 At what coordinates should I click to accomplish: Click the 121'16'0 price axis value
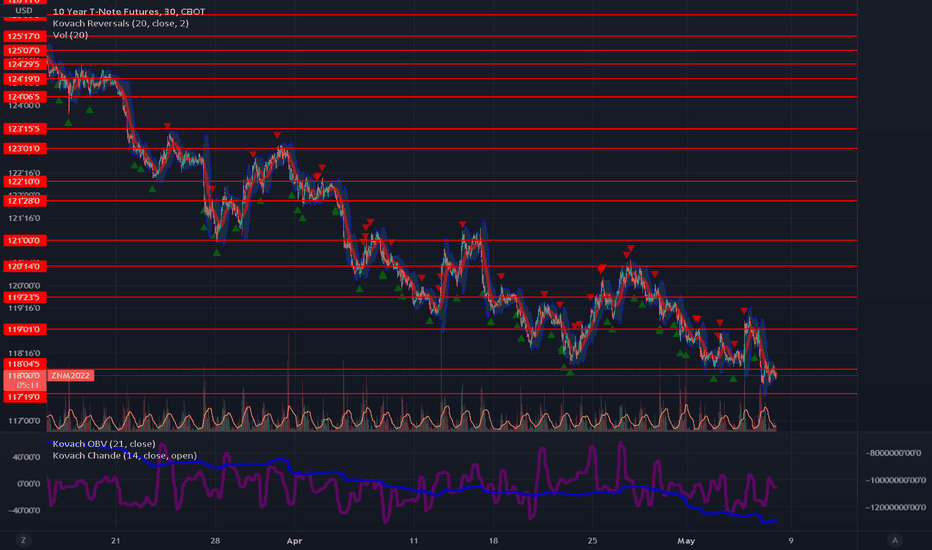(x=24, y=218)
